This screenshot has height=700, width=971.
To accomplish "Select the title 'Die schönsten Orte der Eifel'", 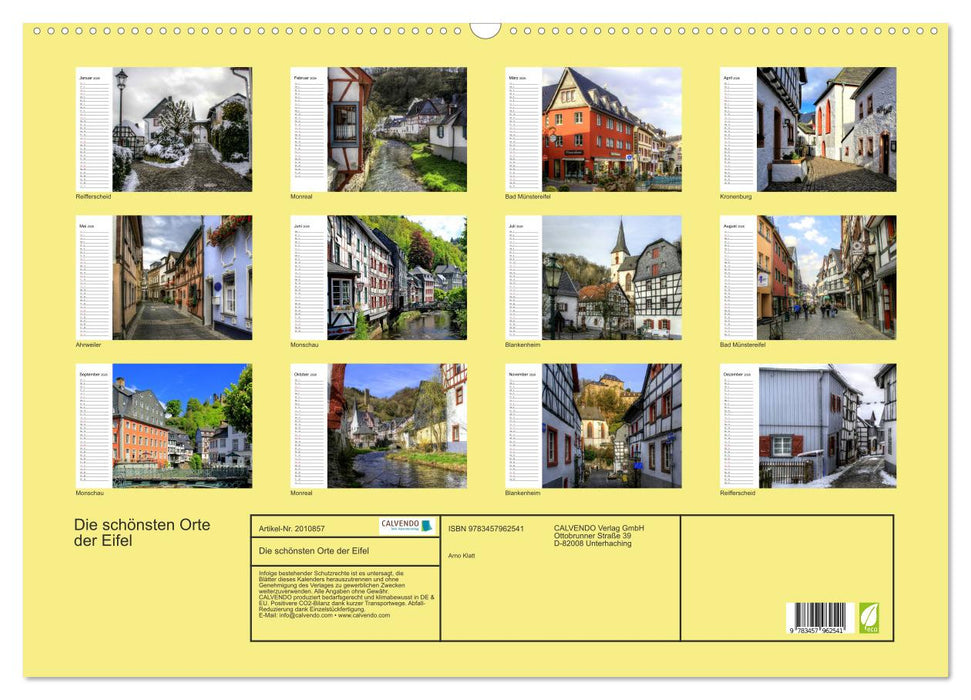I will pos(140,532).
